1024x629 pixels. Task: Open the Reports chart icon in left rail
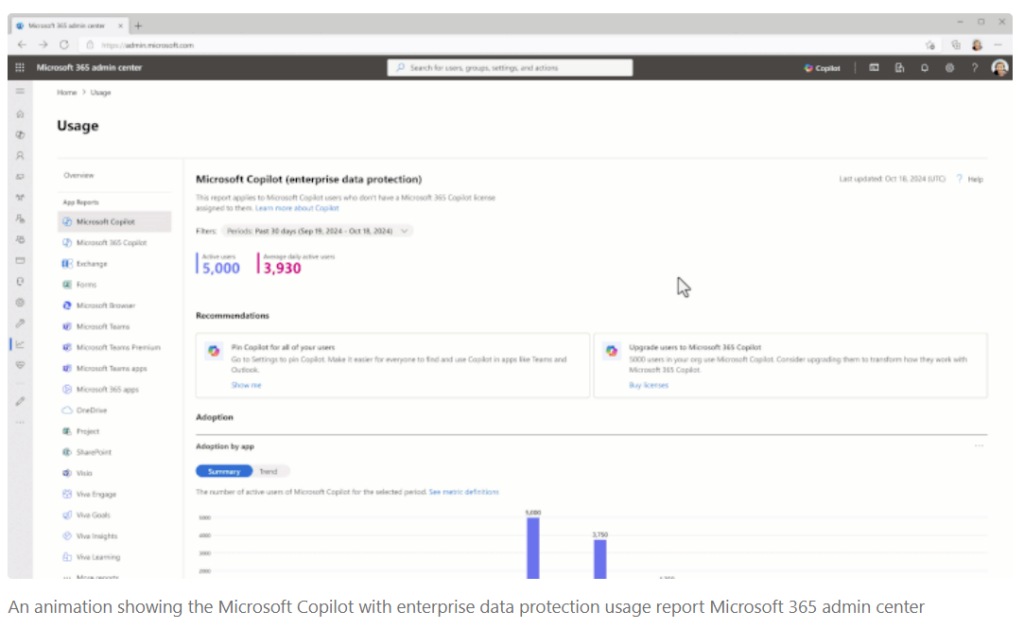click(20, 344)
